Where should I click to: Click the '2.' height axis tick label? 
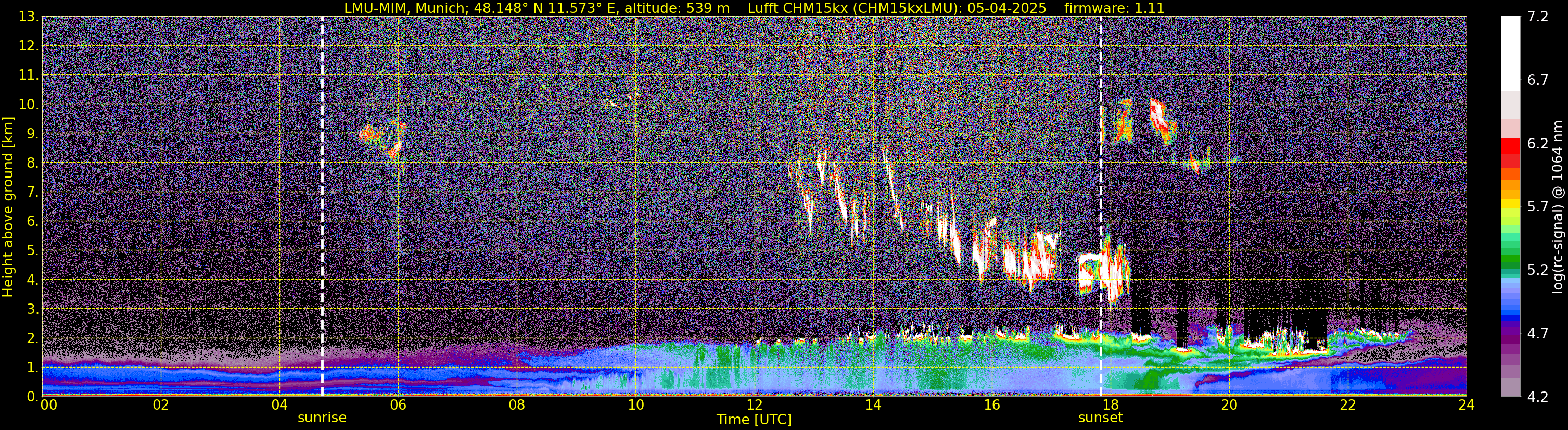[32, 338]
